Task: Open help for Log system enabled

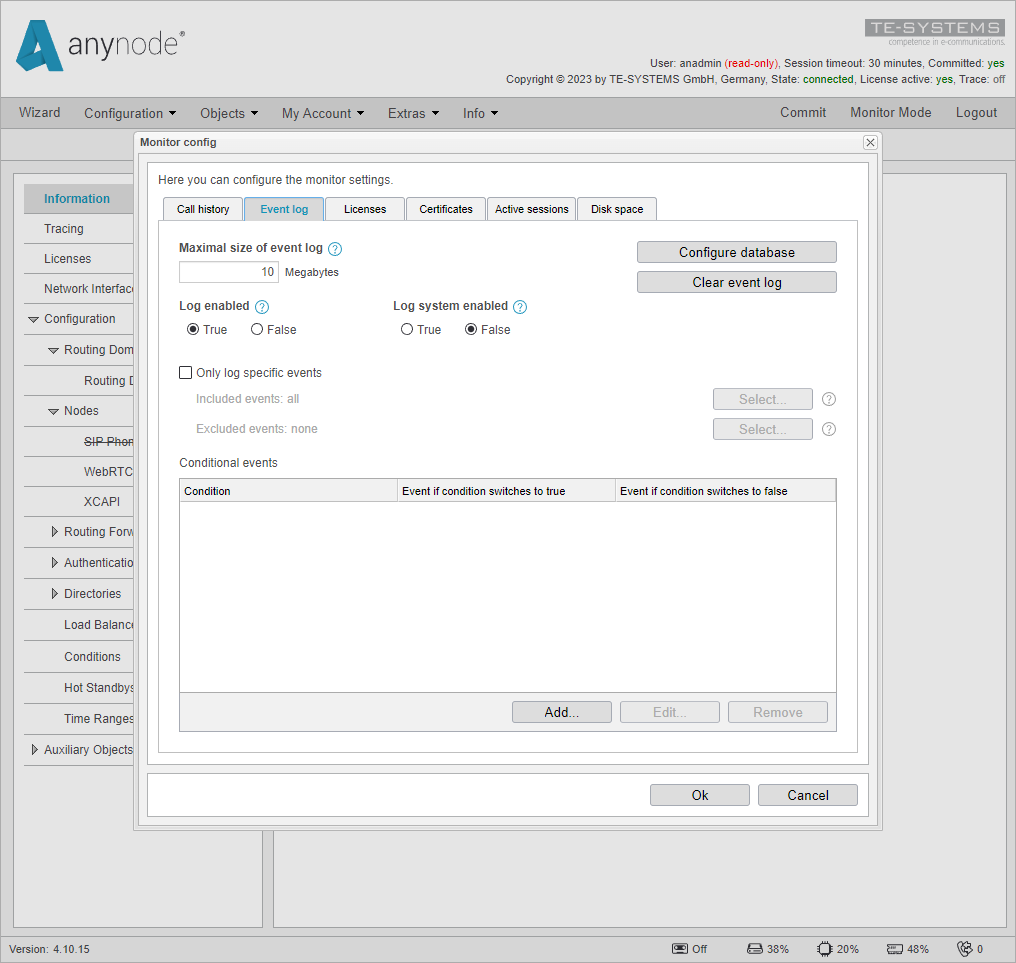Action: 520,306
